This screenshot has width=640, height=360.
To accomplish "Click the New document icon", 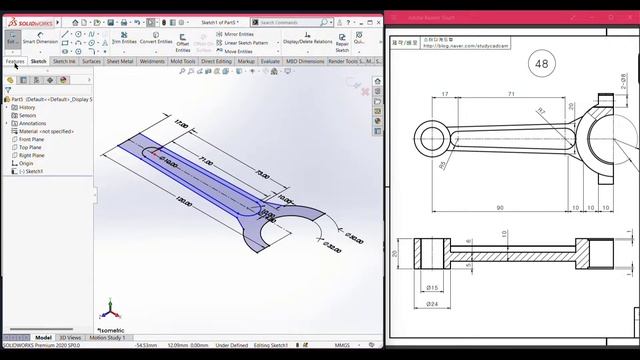I will (x=84, y=22).
